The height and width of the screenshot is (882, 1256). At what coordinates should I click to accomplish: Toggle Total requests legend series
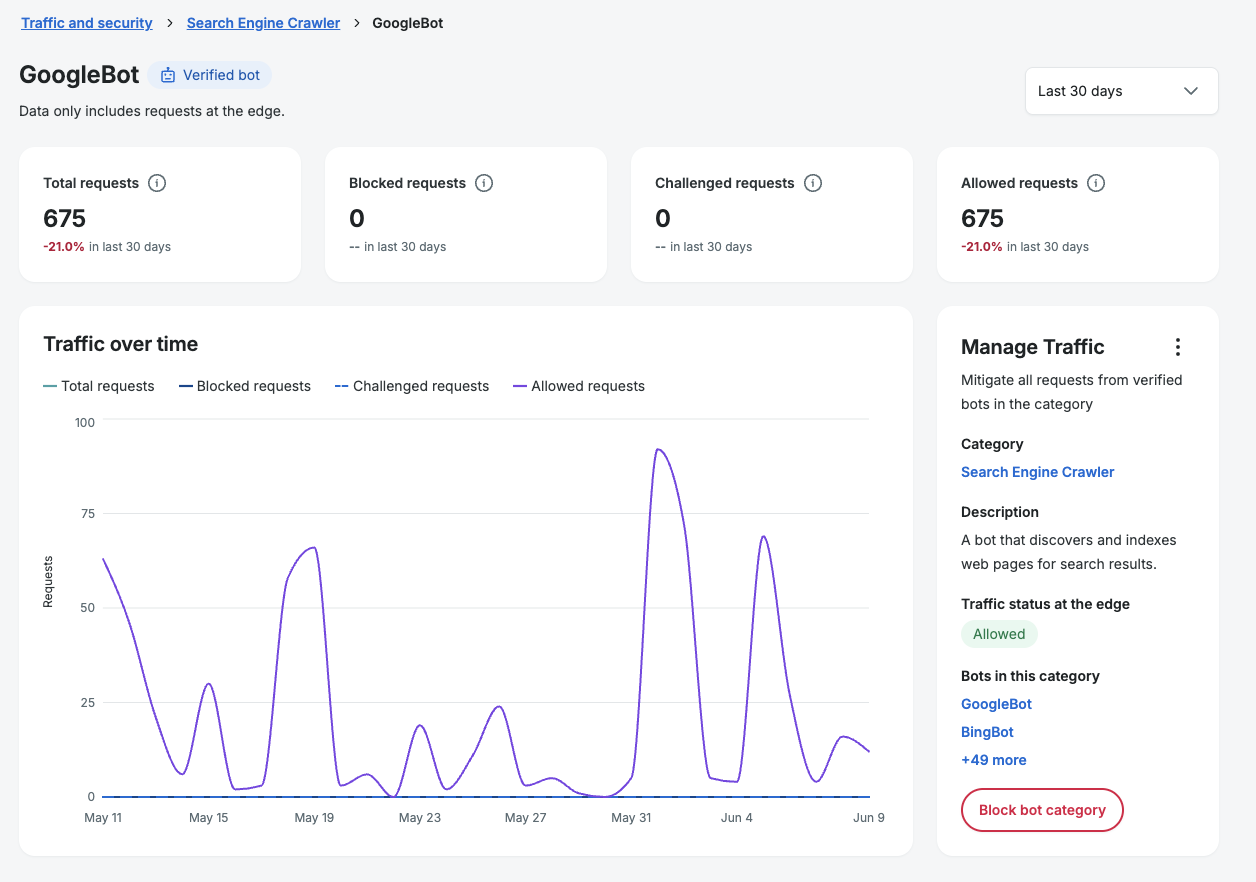[99, 386]
